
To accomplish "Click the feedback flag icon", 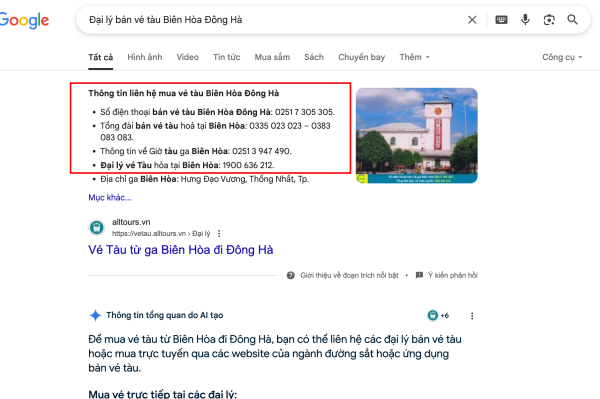I will click(x=419, y=275).
